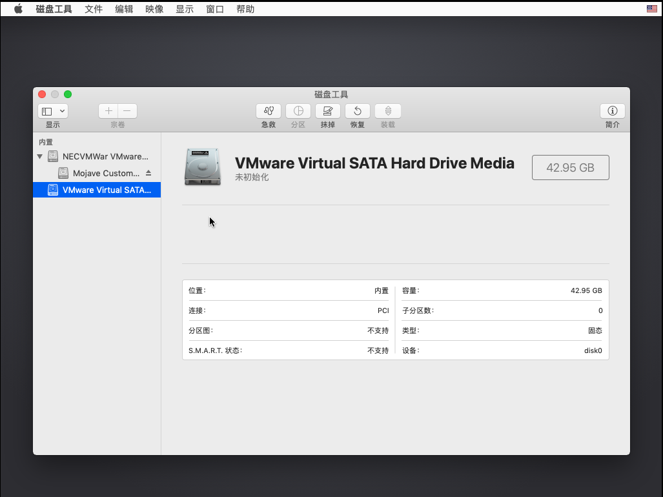The image size is (663, 497).
Task: Click the Erase (抹掉) toolbar icon
Action: 328,111
